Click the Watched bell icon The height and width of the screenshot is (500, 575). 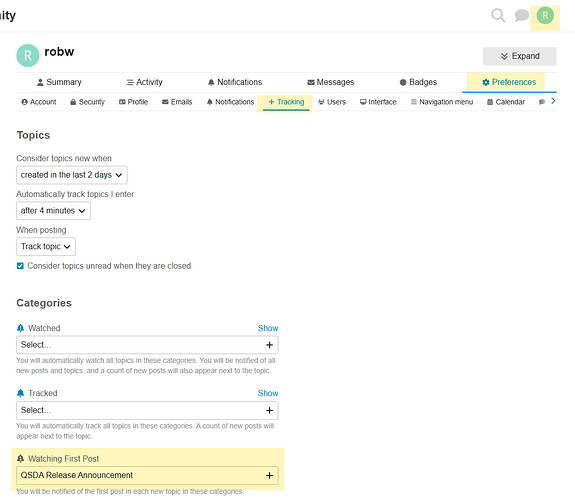20,328
